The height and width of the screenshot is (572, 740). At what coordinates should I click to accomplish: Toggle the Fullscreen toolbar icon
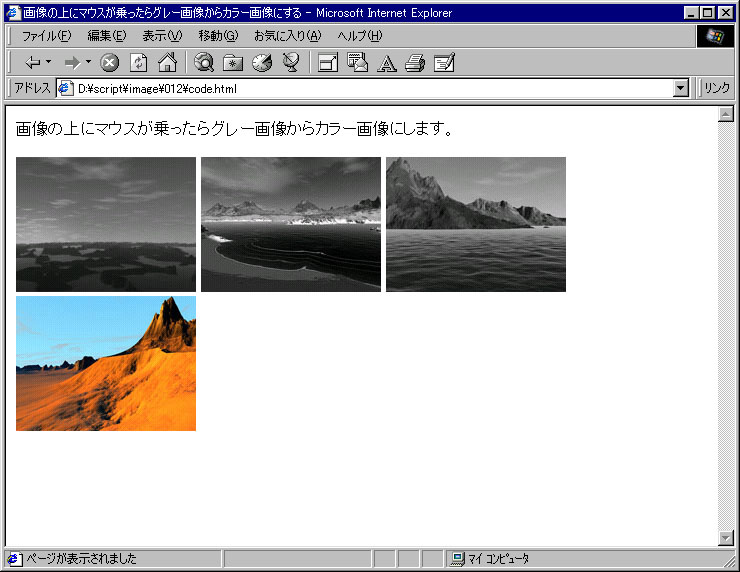328,62
